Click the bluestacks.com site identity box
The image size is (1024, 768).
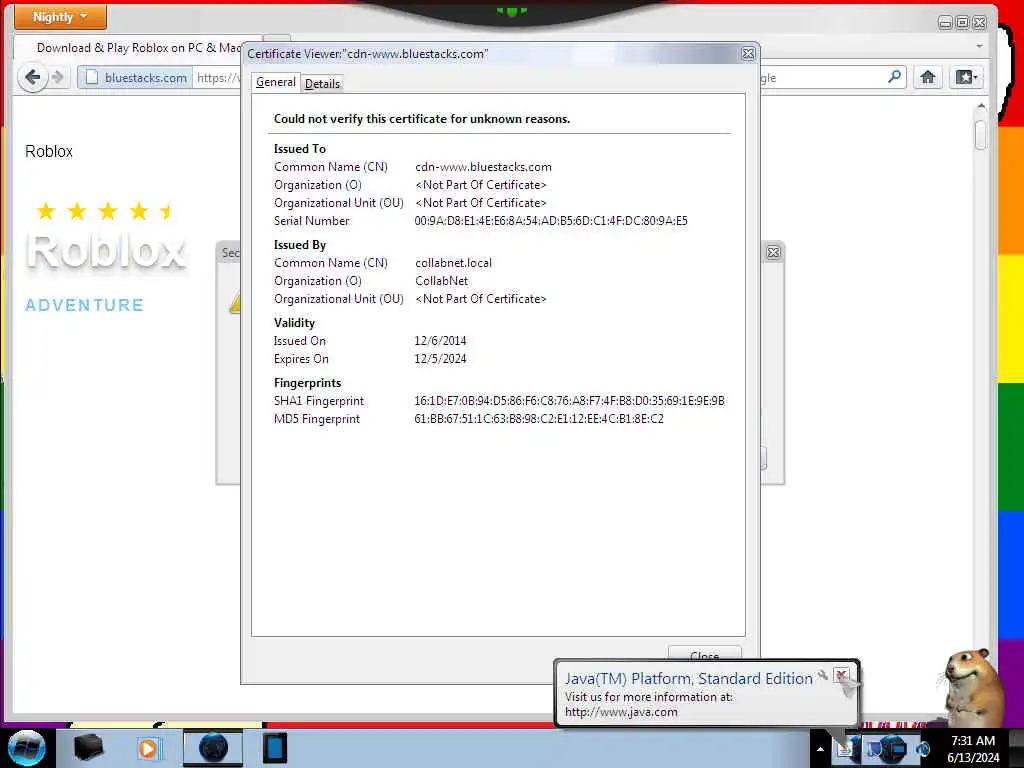point(136,78)
